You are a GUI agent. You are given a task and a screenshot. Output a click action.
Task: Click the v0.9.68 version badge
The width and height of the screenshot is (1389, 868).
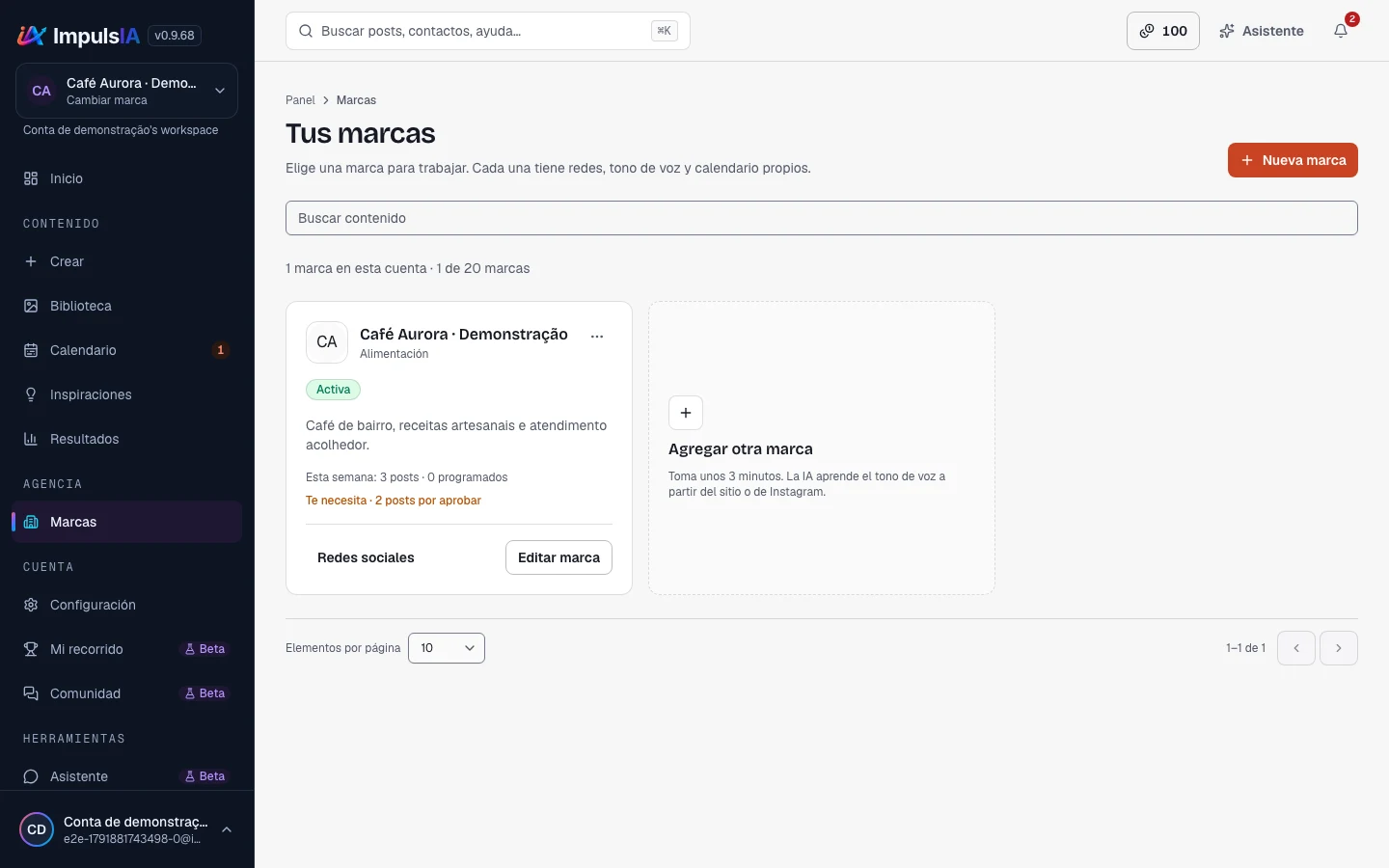click(x=175, y=36)
